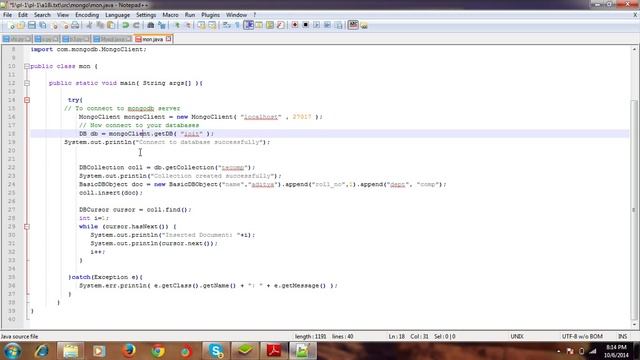Click the 'coll.insert(doc);' code line
The width and height of the screenshot is (640, 360).
(111, 193)
